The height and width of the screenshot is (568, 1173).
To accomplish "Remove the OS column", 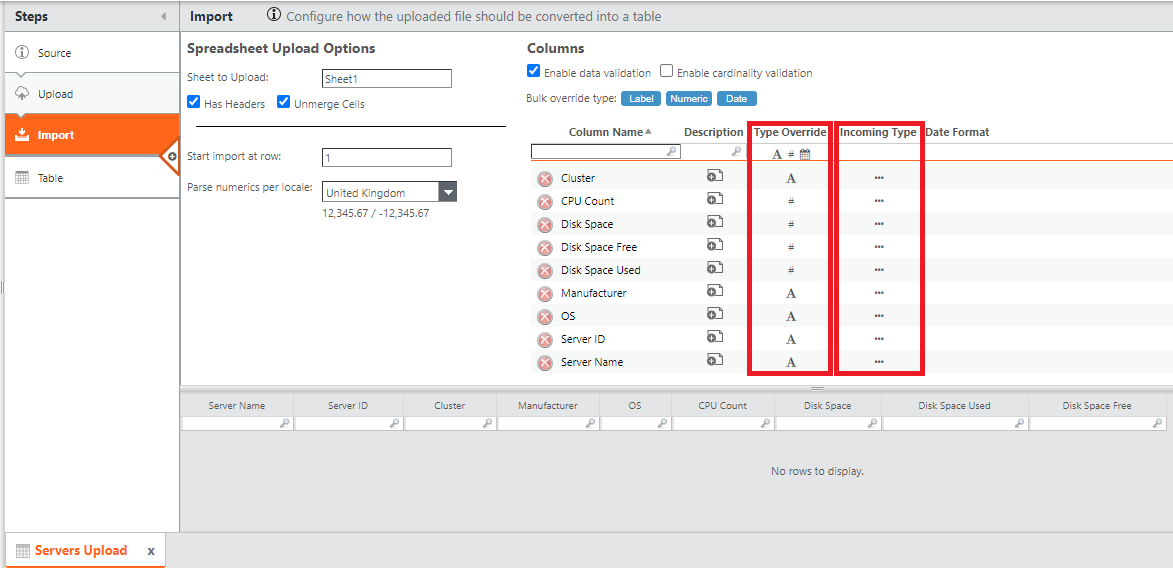I will [x=545, y=317].
